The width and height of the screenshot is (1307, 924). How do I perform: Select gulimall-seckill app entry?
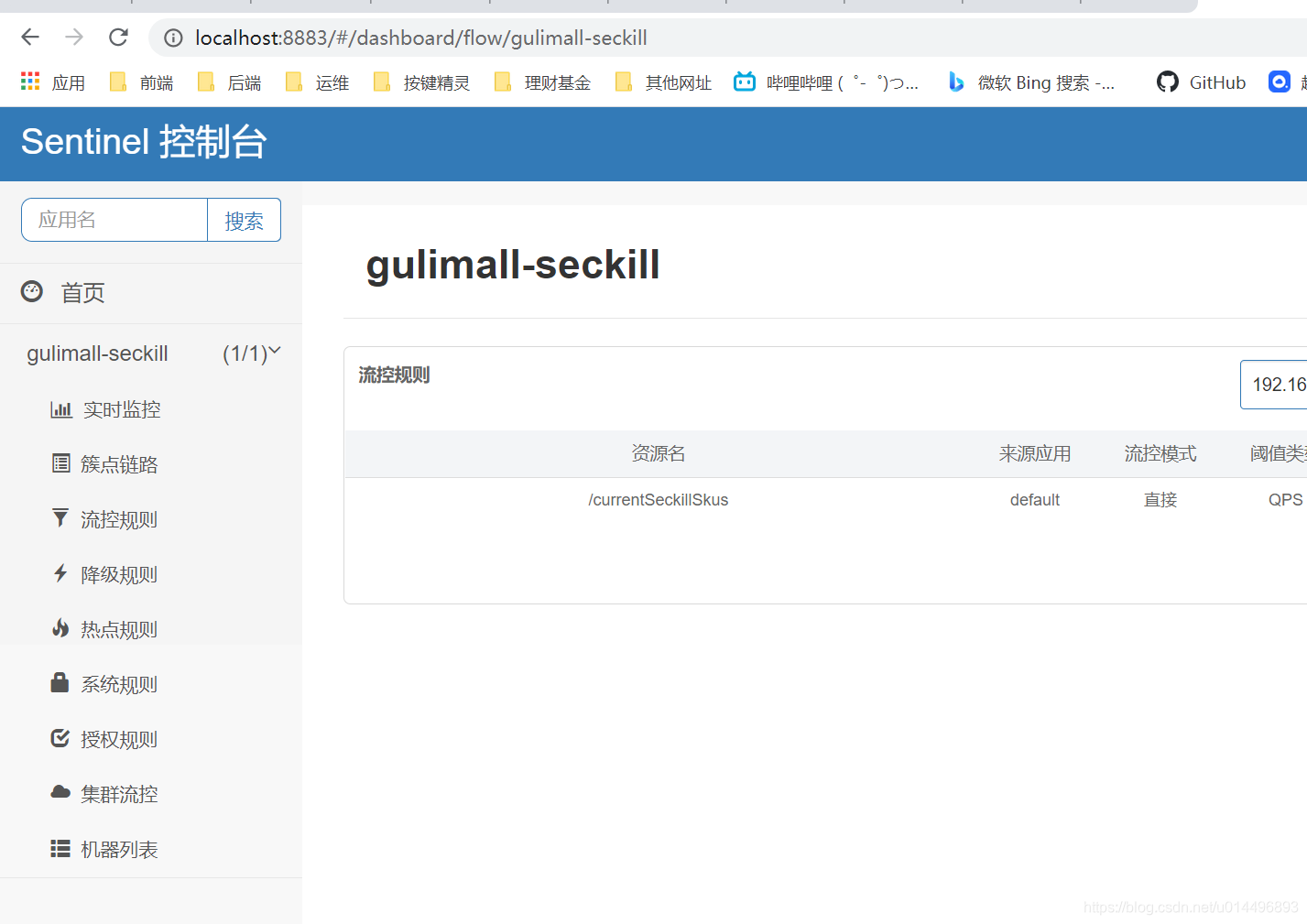tap(97, 353)
